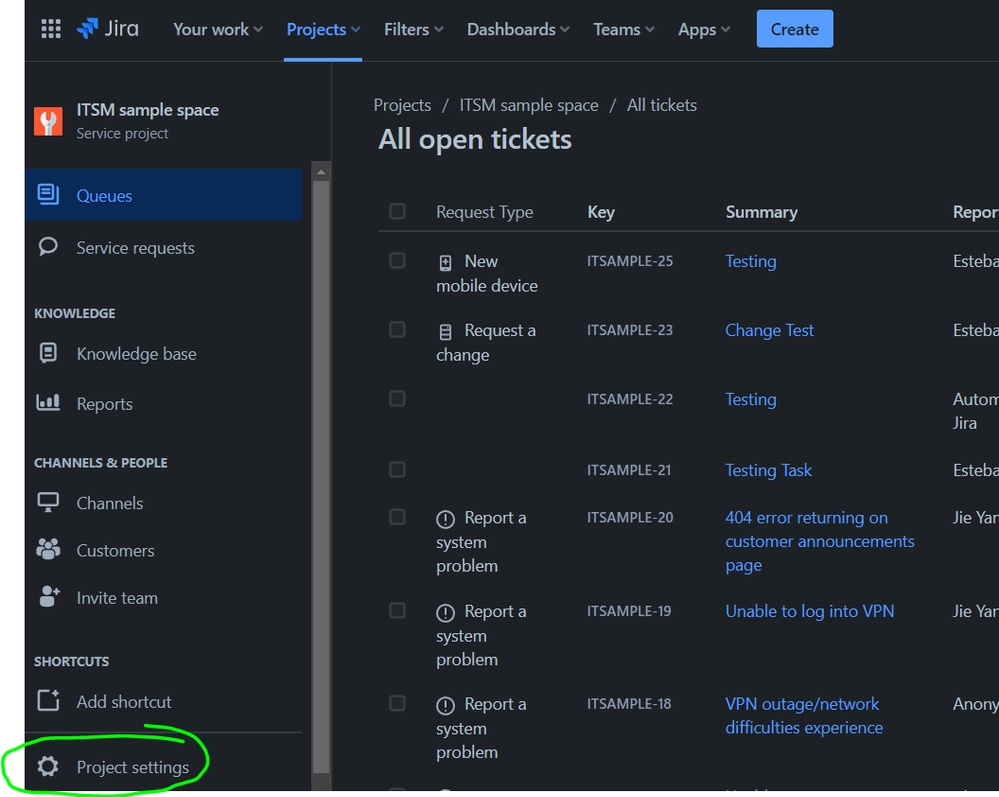
Task: Open the Knowledge base icon in sidebar
Action: [48, 353]
